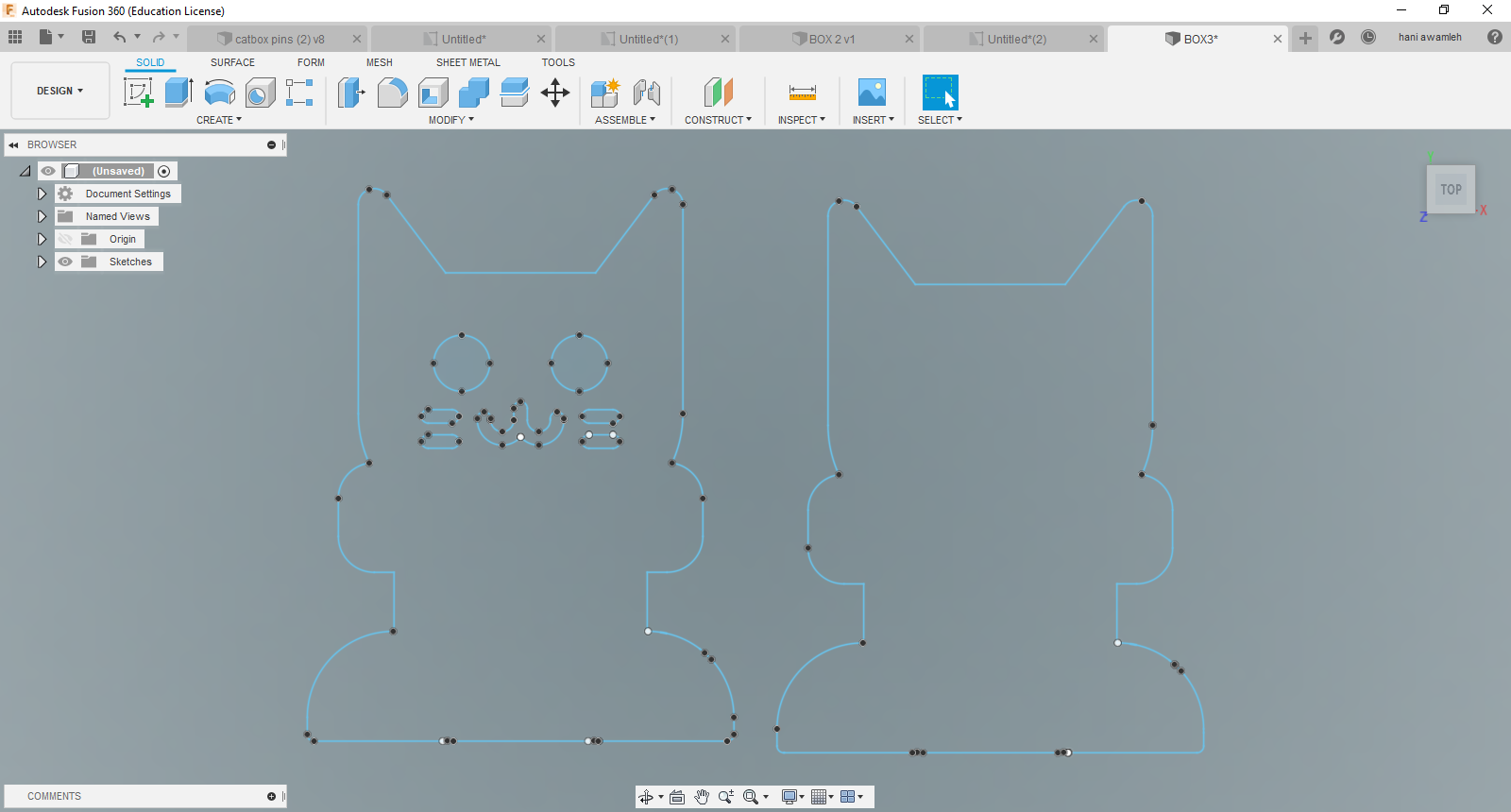Open the Job Status clock icon
1511x812 pixels.
[1368, 37]
